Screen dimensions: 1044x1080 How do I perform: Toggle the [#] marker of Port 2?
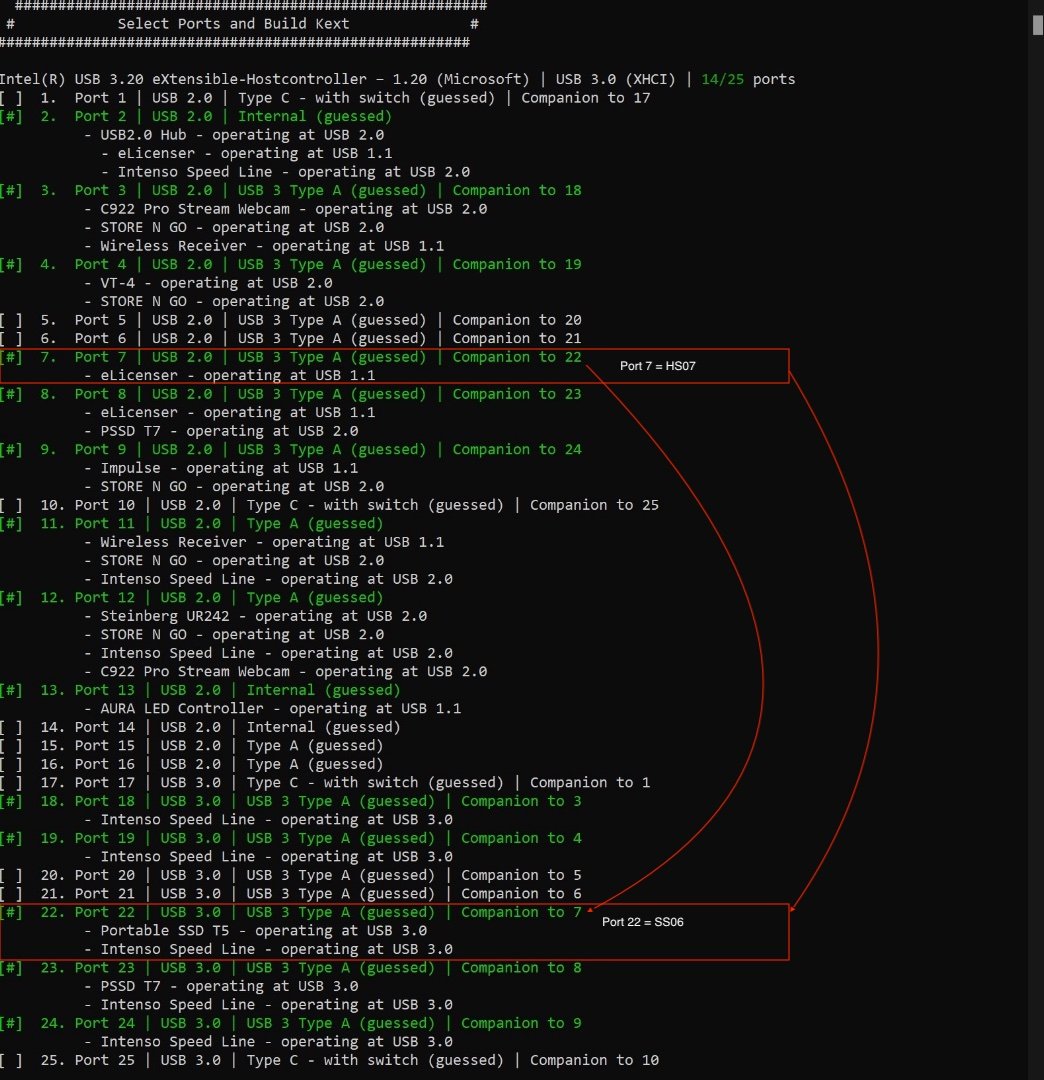point(11,116)
